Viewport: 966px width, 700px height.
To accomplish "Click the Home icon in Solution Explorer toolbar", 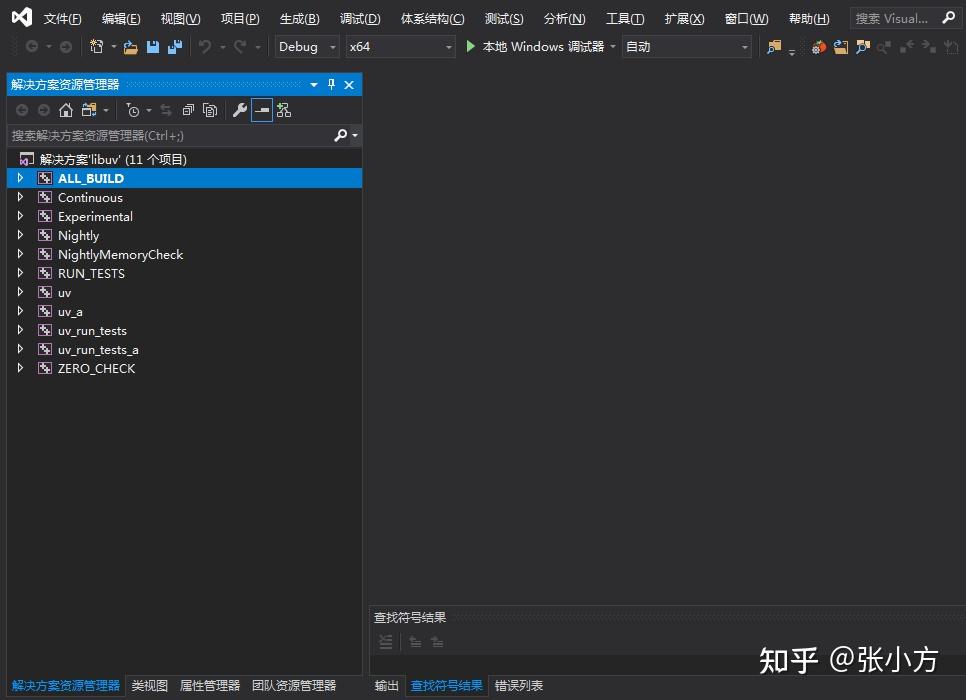I will pyautogui.click(x=66, y=110).
